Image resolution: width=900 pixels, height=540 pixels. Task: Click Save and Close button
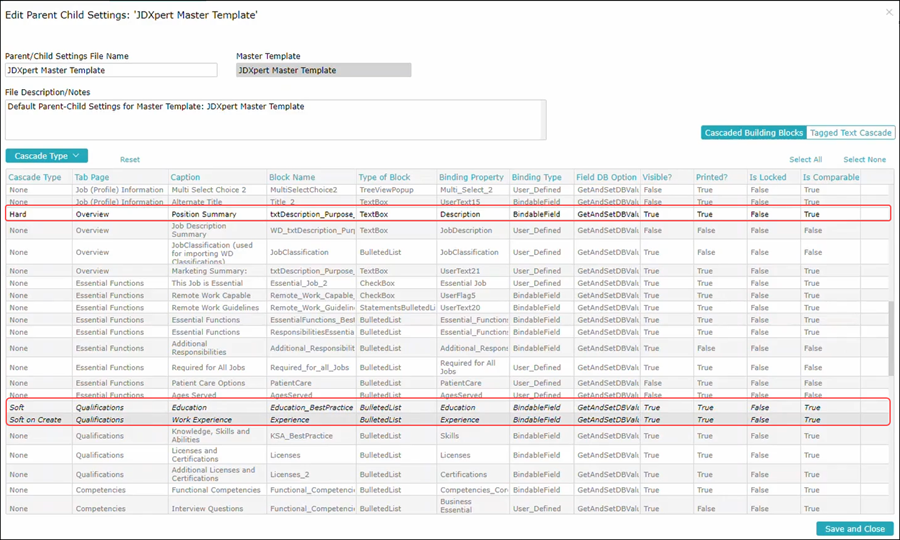tap(855, 529)
